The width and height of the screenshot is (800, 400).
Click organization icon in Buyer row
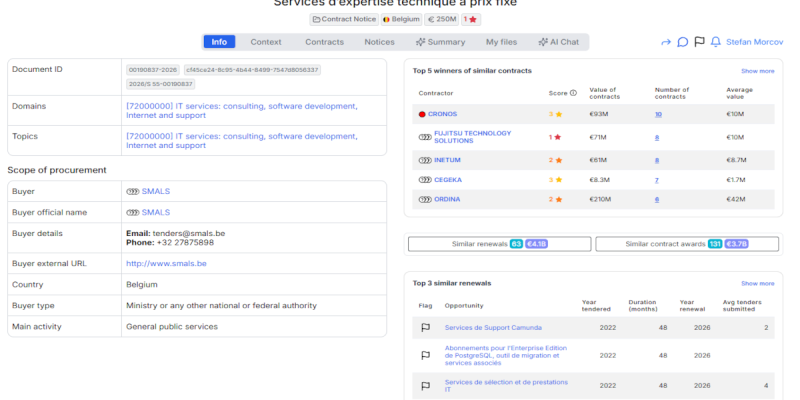[x=133, y=191]
